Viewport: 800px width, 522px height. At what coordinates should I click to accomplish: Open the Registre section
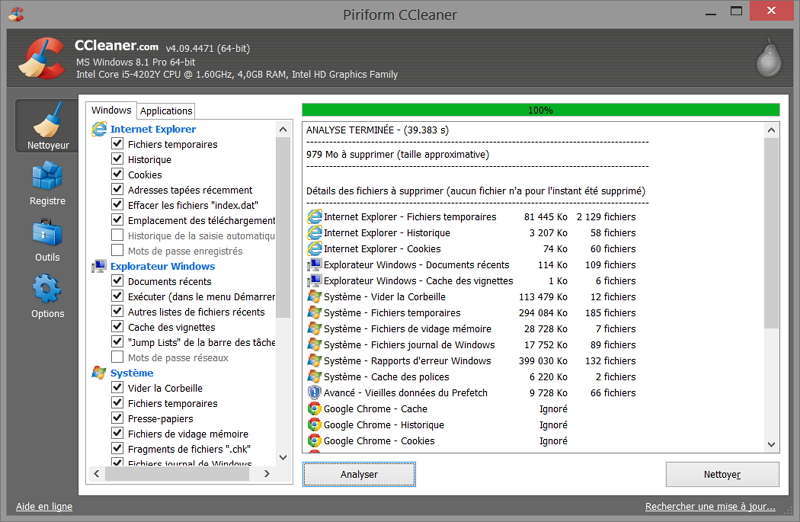point(47,183)
